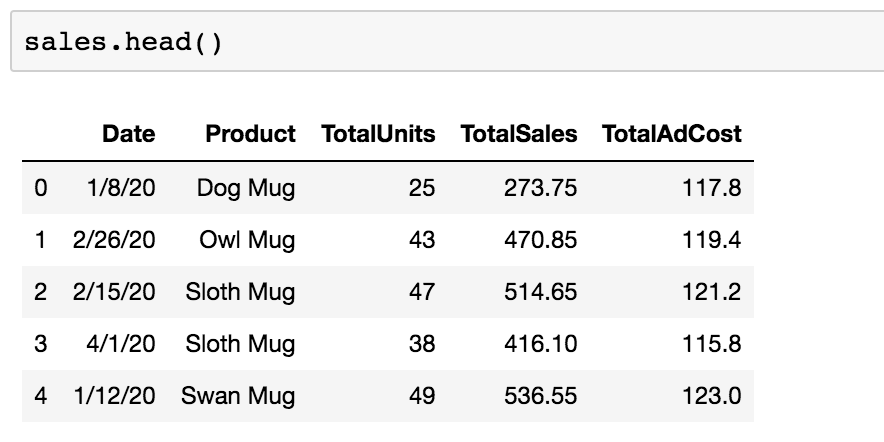Screen dimensions: 884x442
Task: Click the ad cost value 119.4
Action: [711, 239]
